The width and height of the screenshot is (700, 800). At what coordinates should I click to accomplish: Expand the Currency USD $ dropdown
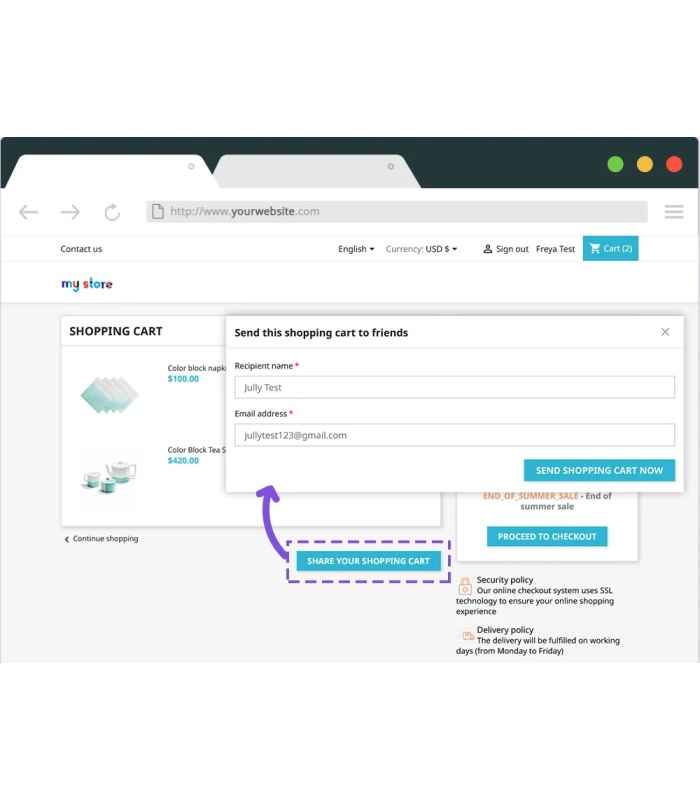[x=421, y=249]
